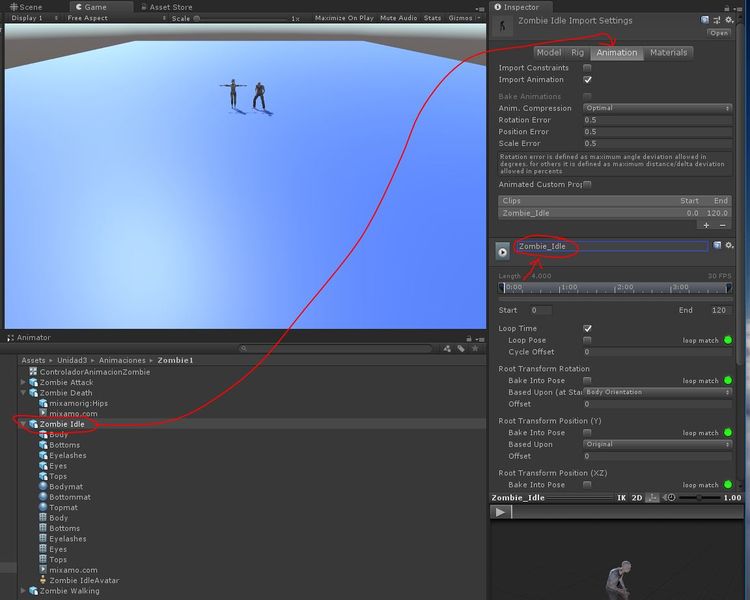Open the clip settings gear icon

(x=728, y=245)
